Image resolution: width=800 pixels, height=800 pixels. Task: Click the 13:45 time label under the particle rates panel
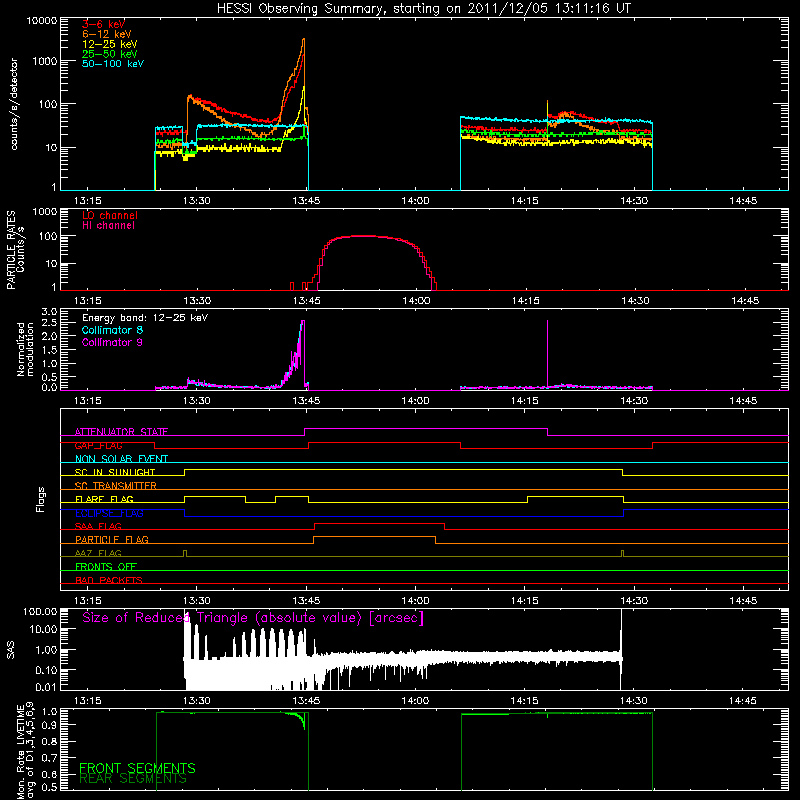(x=307, y=301)
